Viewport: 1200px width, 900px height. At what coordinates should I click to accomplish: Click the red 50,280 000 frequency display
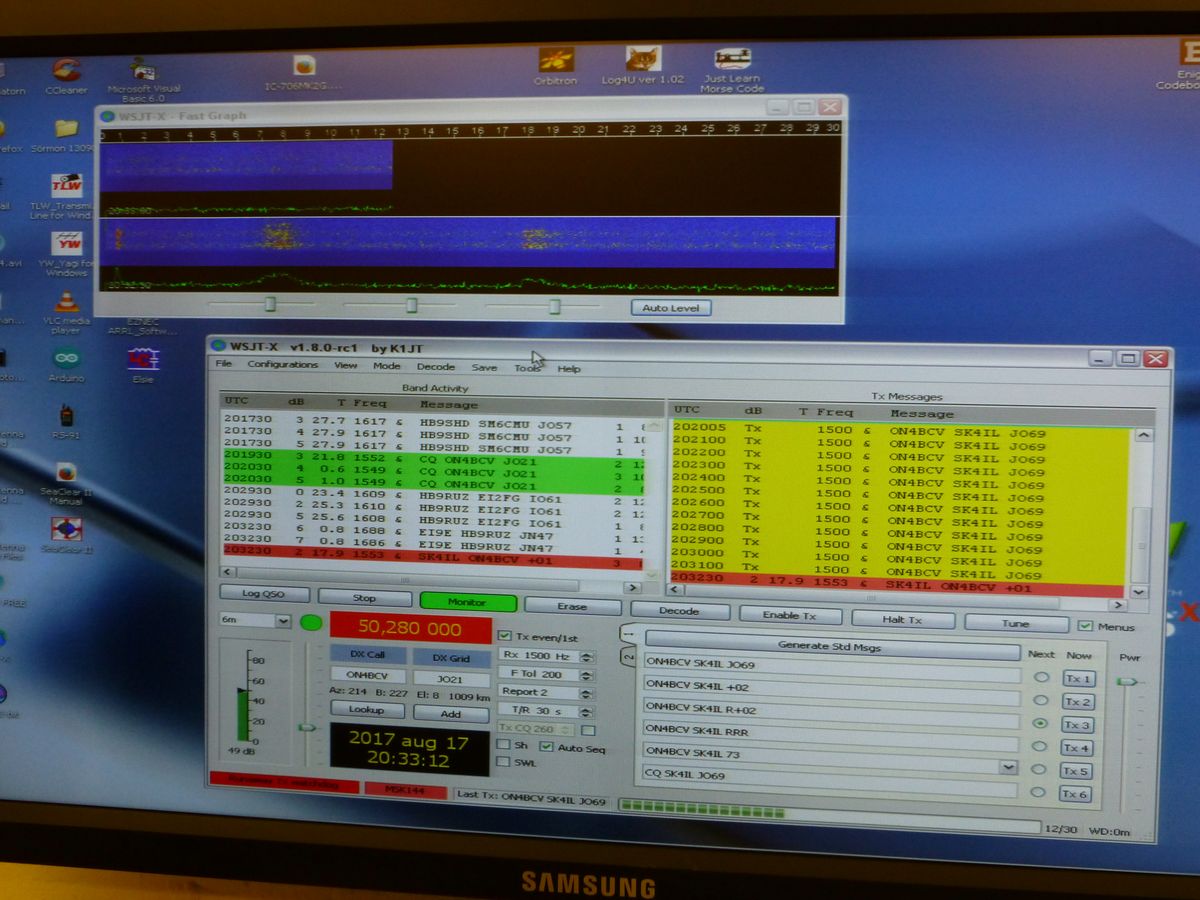[410, 628]
